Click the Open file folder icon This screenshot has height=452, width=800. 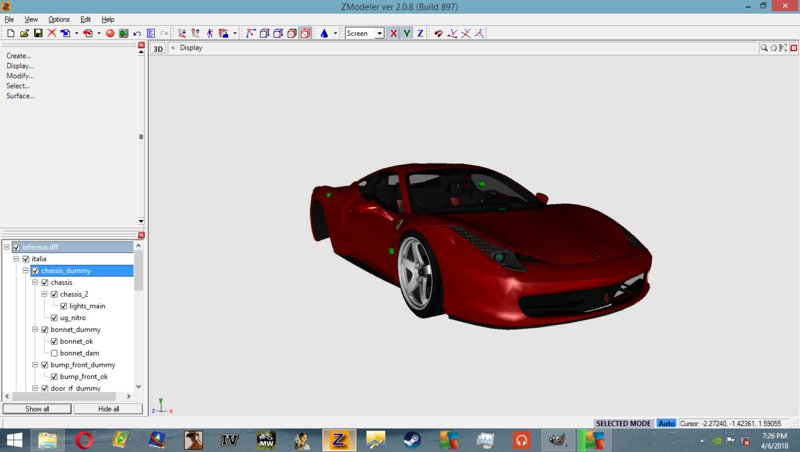tap(24, 33)
